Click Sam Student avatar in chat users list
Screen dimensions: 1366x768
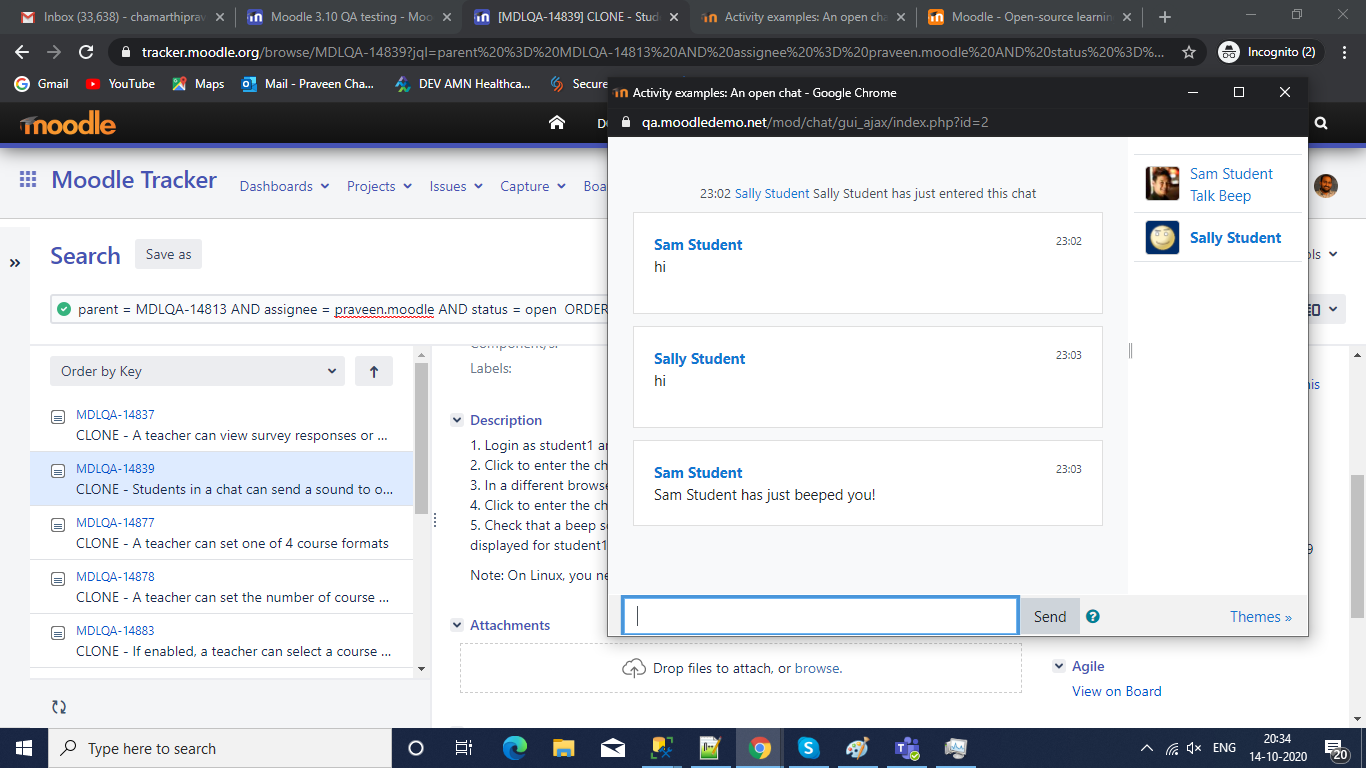1162,184
